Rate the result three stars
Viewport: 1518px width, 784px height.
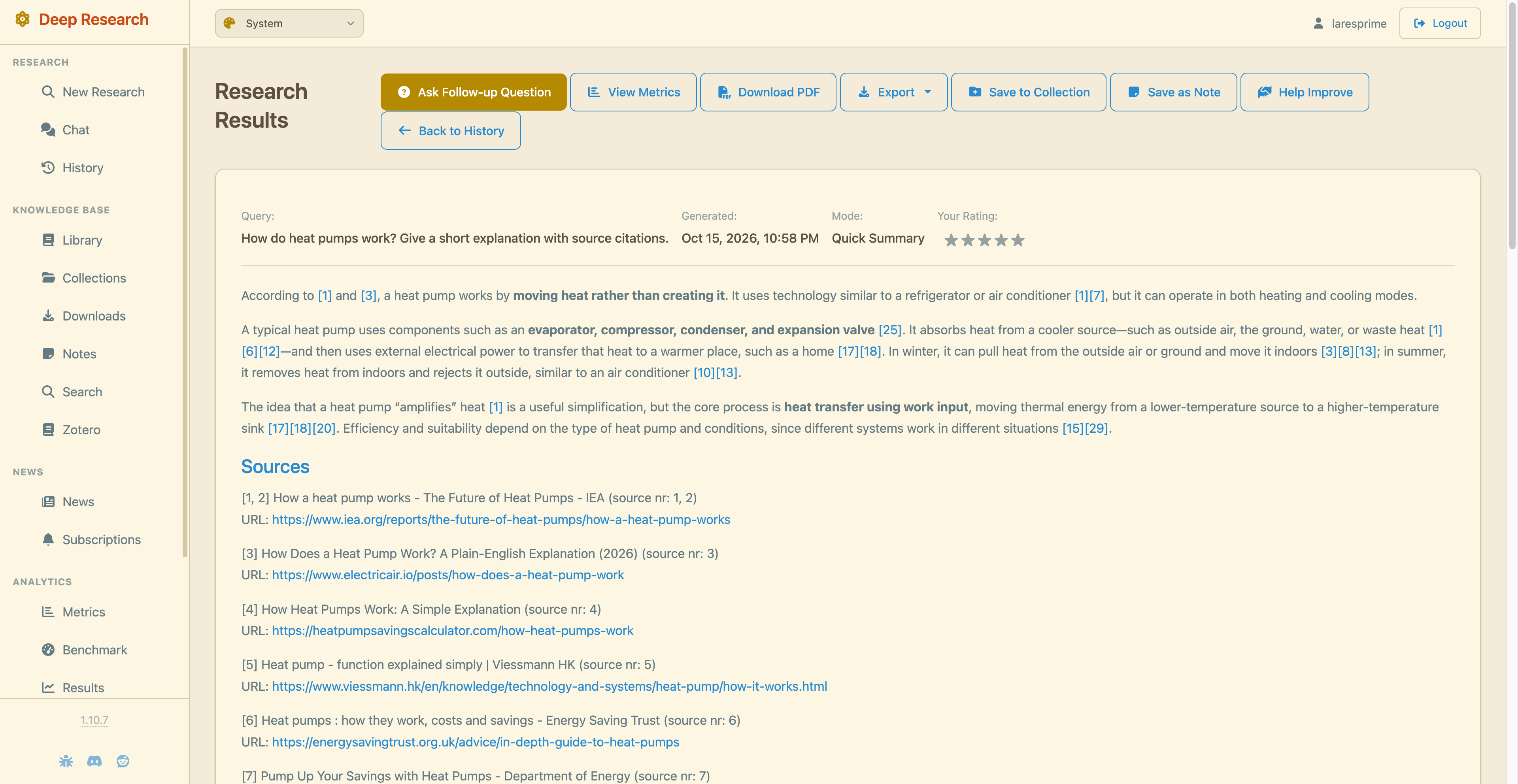[x=984, y=240]
